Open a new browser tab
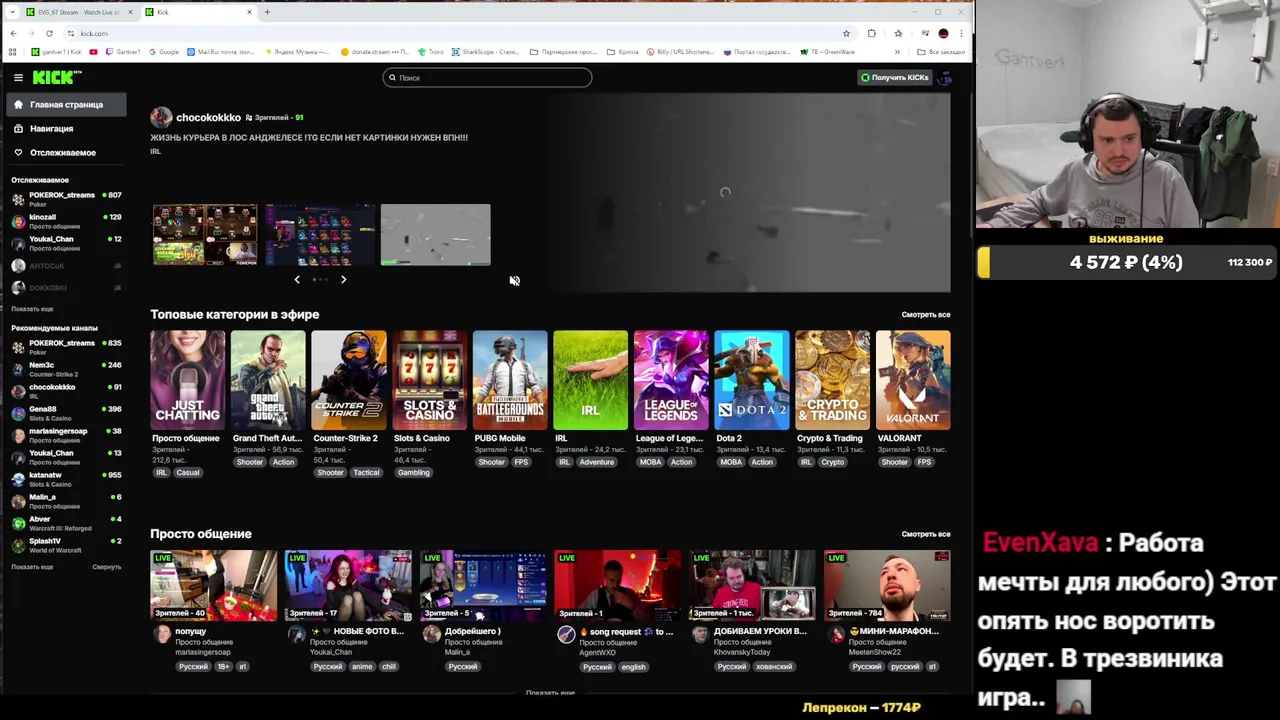The height and width of the screenshot is (720, 1280). [x=267, y=12]
